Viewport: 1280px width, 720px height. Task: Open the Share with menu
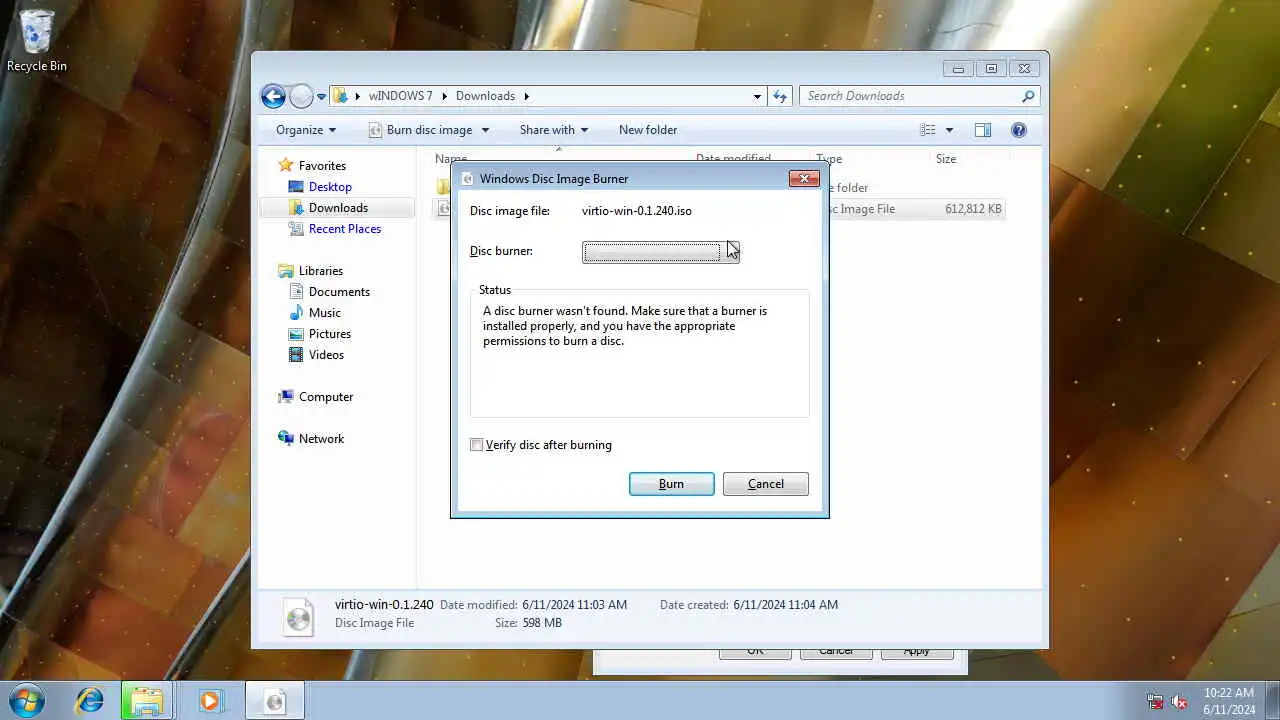pos(553,130)
